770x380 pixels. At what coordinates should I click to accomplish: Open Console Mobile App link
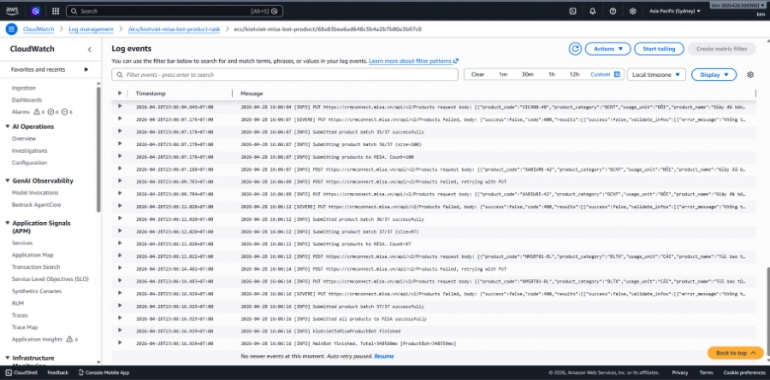(104, 373)
